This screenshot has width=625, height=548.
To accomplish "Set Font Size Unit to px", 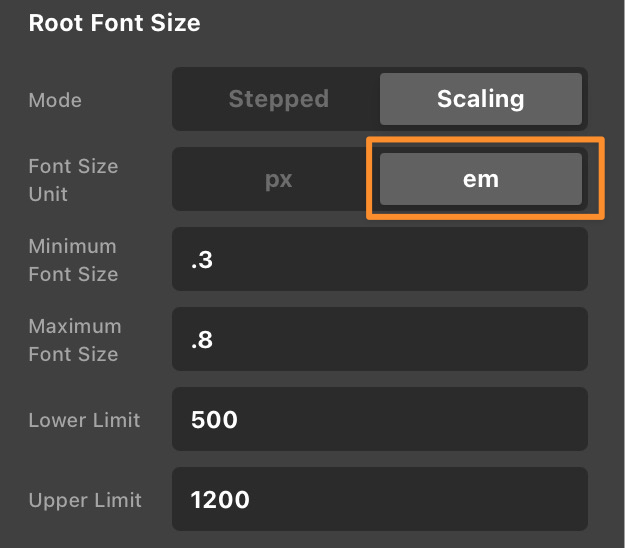I will [279, 179].
